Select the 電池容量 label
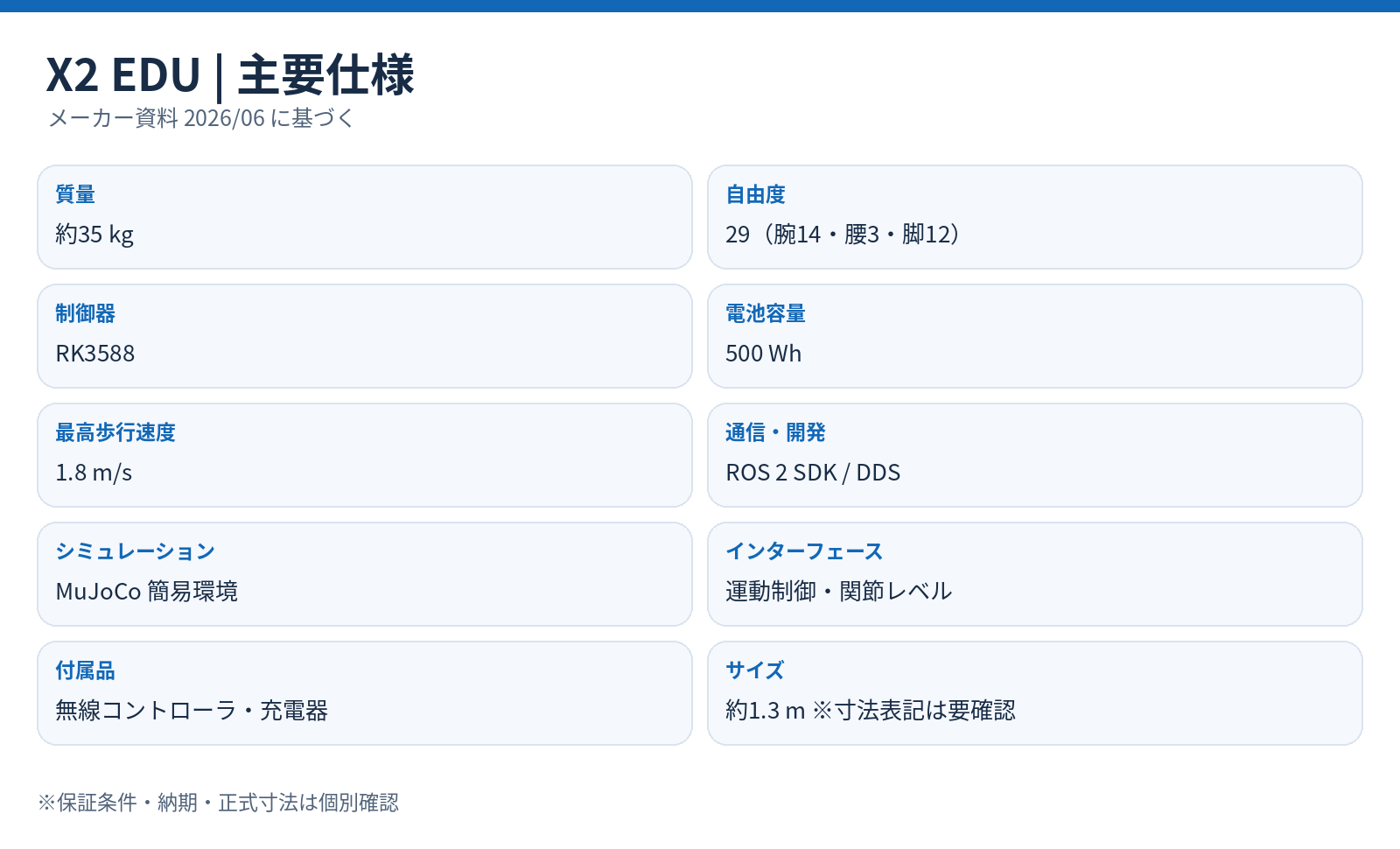This screenshot has height=849, width=1400. 766,313
